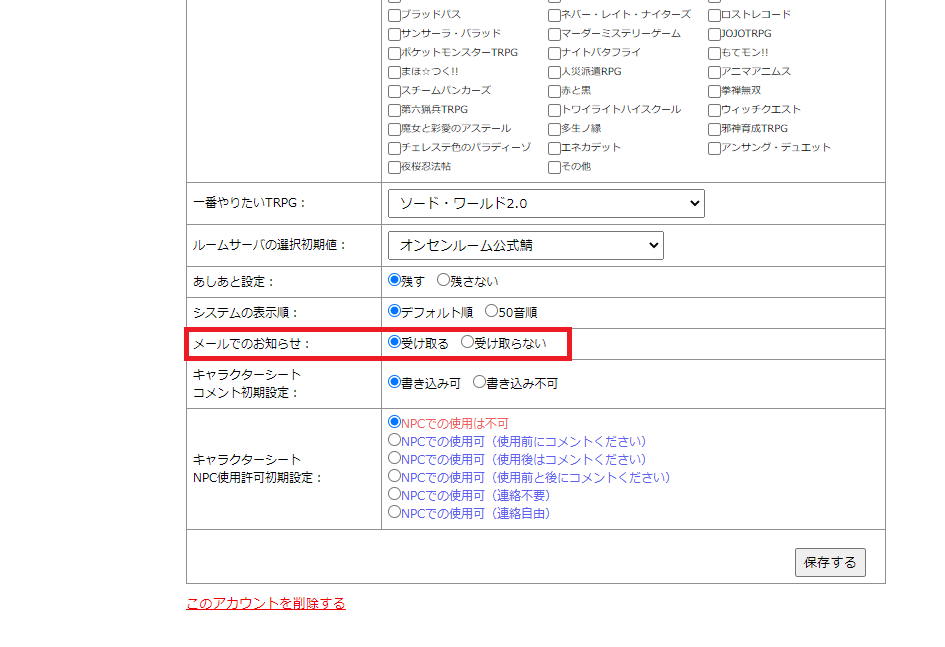The height and width of the screenshot is (647, 945).
Task: Expand the ルームサーバ selection dropdown
Action: [525, 245]
